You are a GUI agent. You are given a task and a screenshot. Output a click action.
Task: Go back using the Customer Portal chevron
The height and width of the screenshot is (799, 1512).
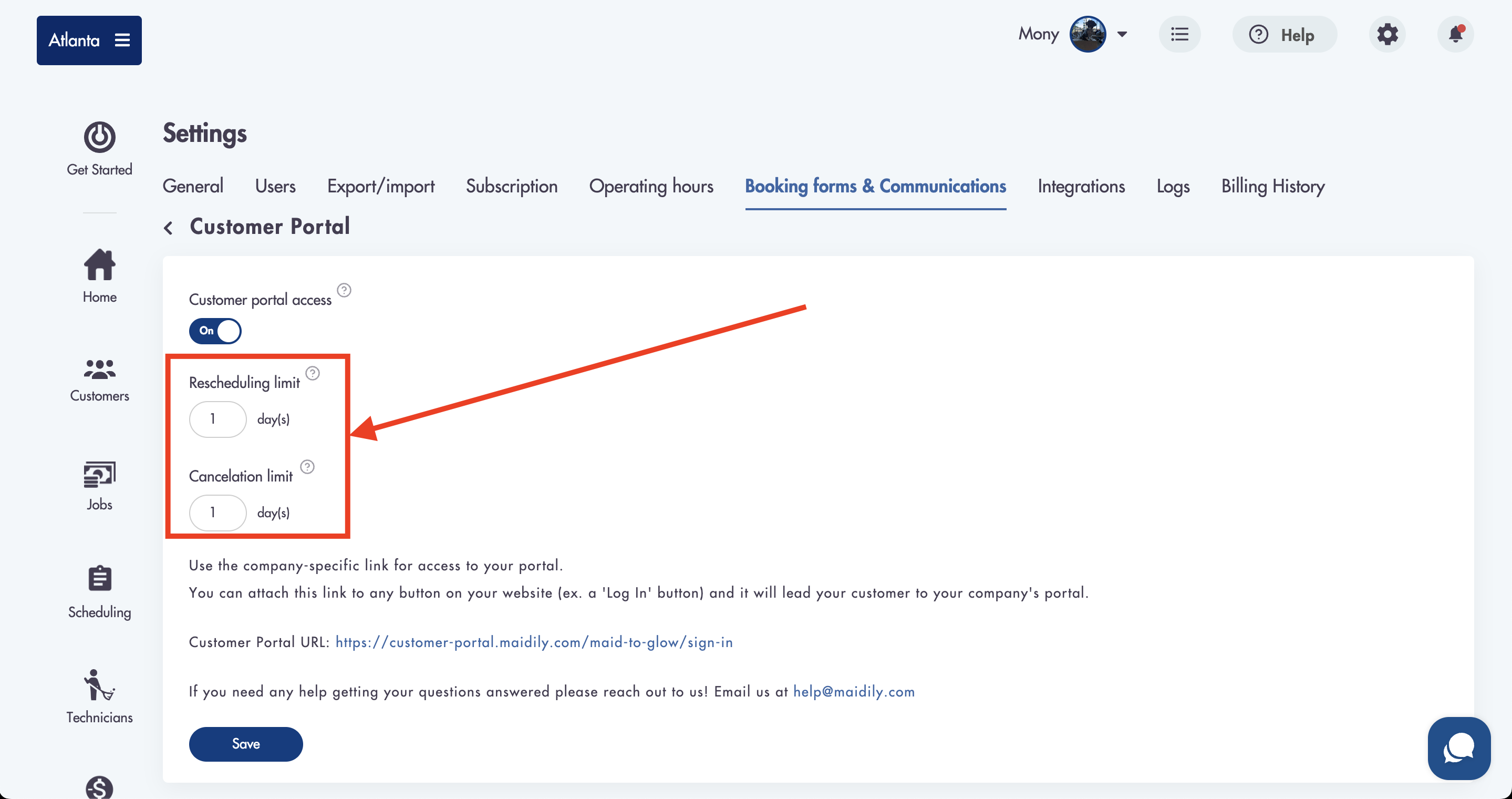tap(169, 227)
